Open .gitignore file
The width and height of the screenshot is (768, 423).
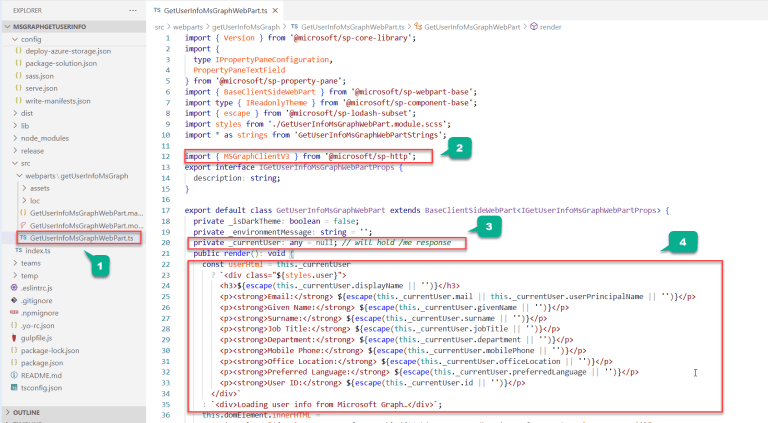(x=36, y=301)
